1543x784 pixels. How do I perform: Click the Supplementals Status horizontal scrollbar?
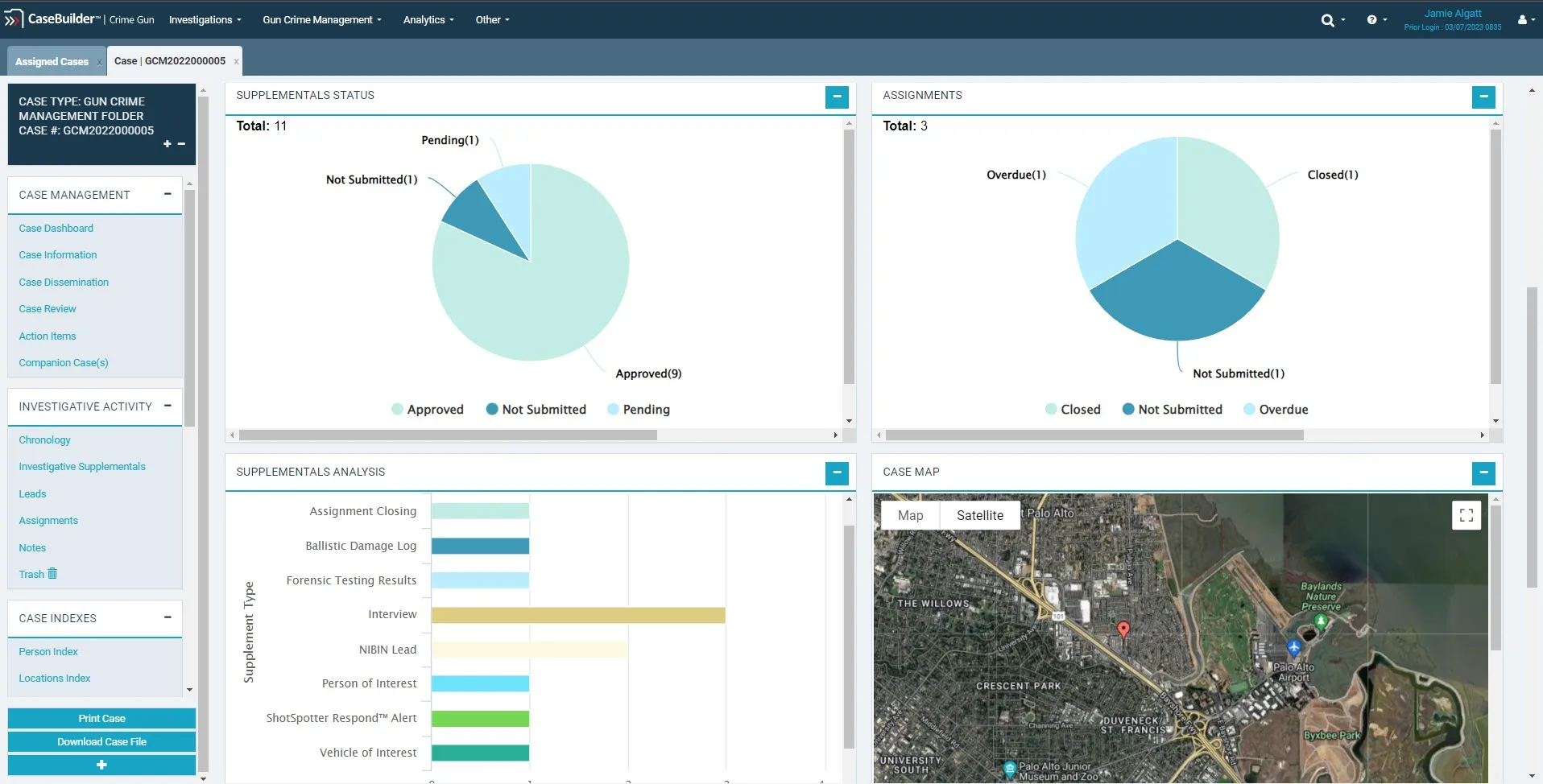[x=448, y=435]
